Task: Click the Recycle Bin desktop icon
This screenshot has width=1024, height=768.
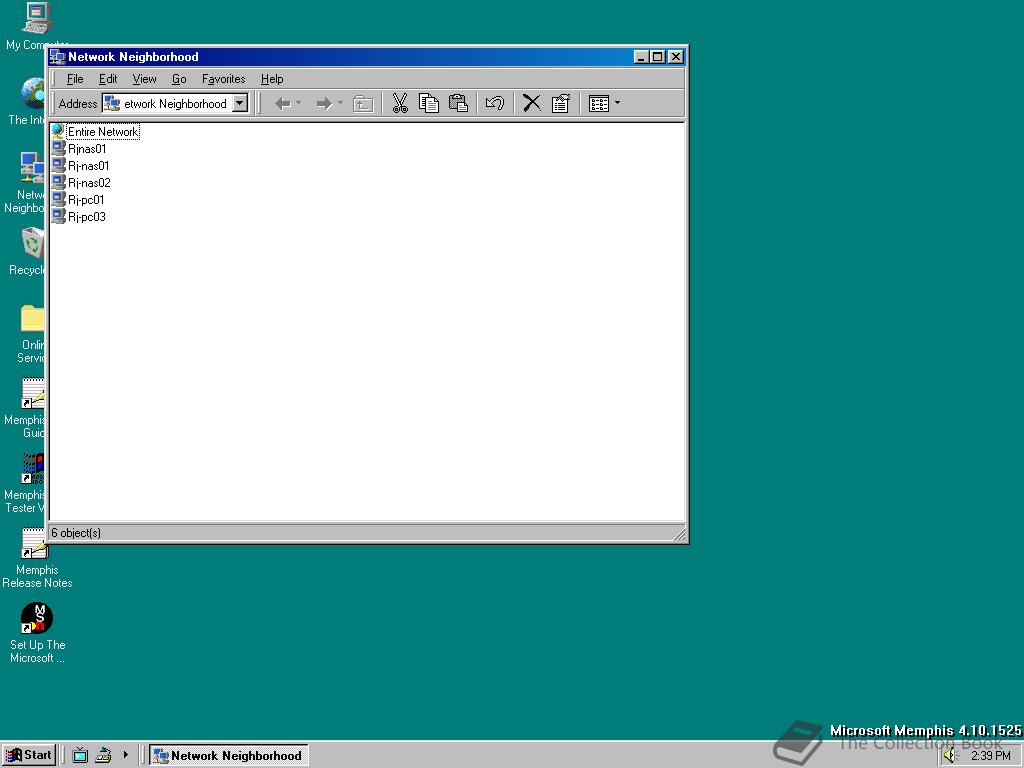Action: (32, 243)
